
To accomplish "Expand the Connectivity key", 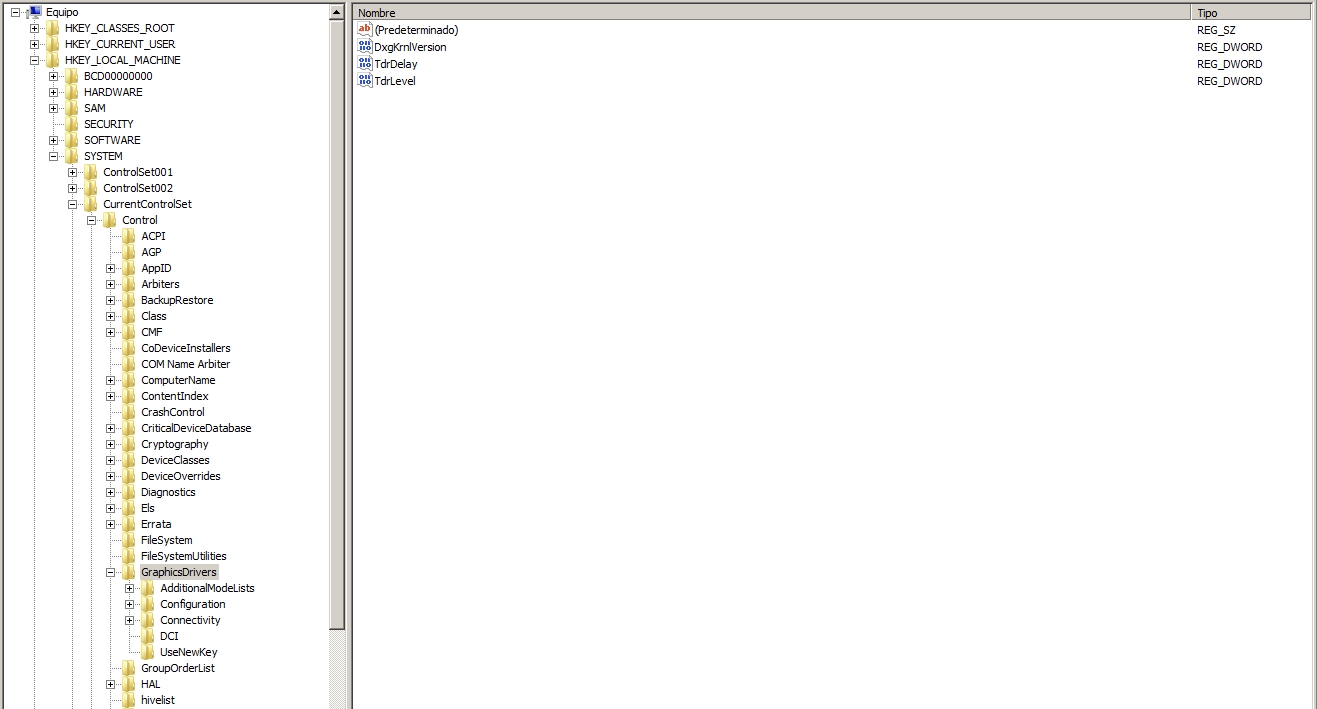I will 129,620.
